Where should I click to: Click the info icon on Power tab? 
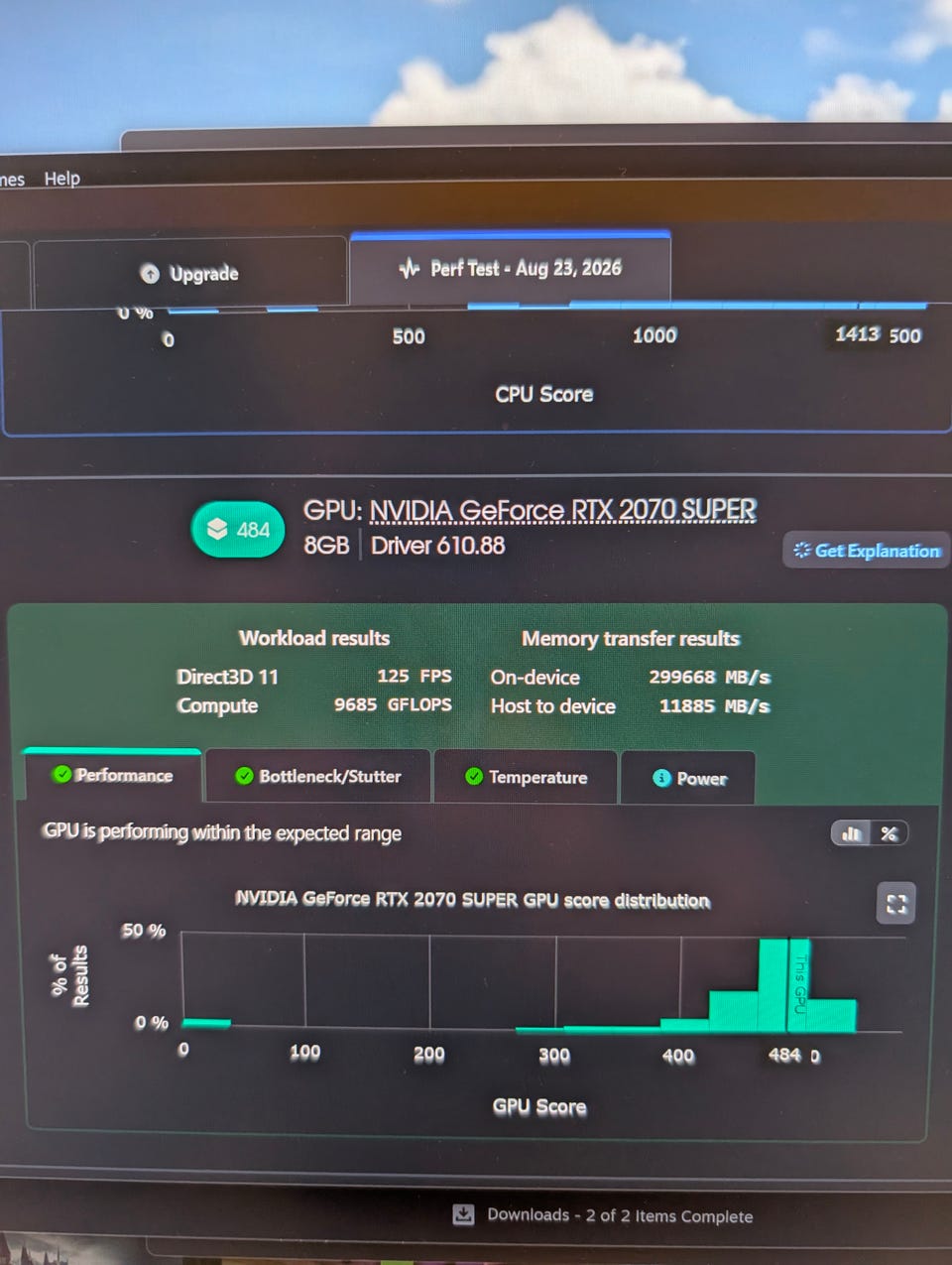point(661,778)
